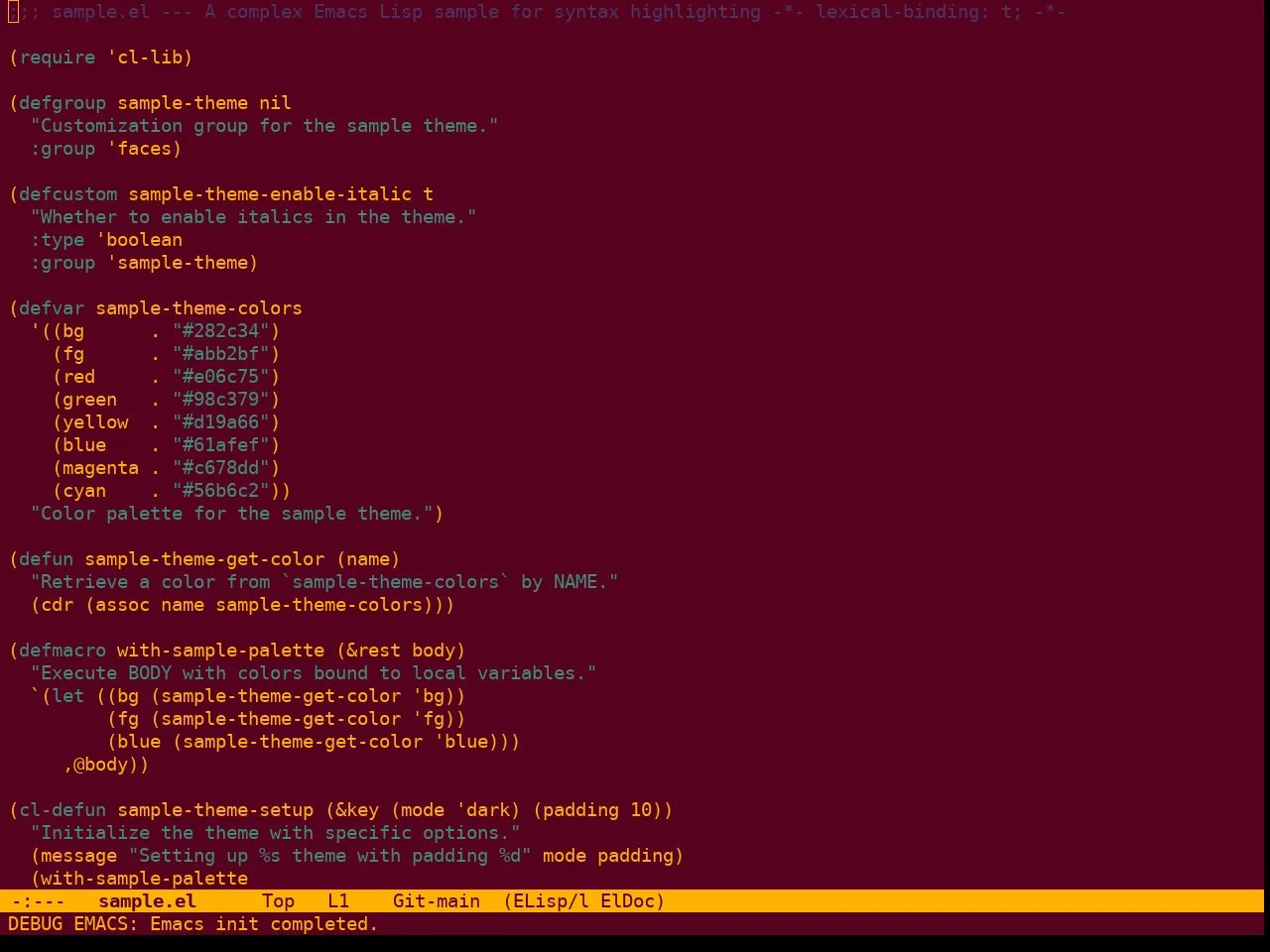1270x952 pixels.
Task: Click the "#abb2bf" color string
Action: click(221, 354)
